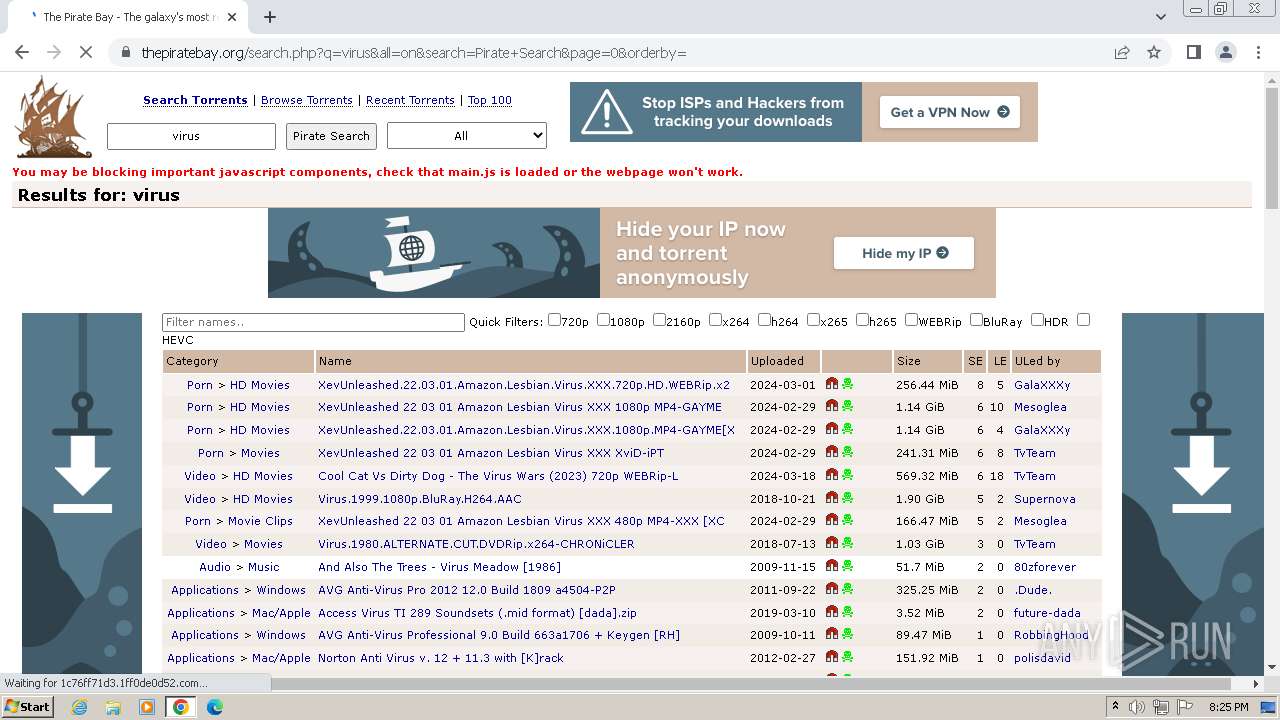Click the browser Back arrow
The height and width of the screenshot is (720, 1280).
22,52
